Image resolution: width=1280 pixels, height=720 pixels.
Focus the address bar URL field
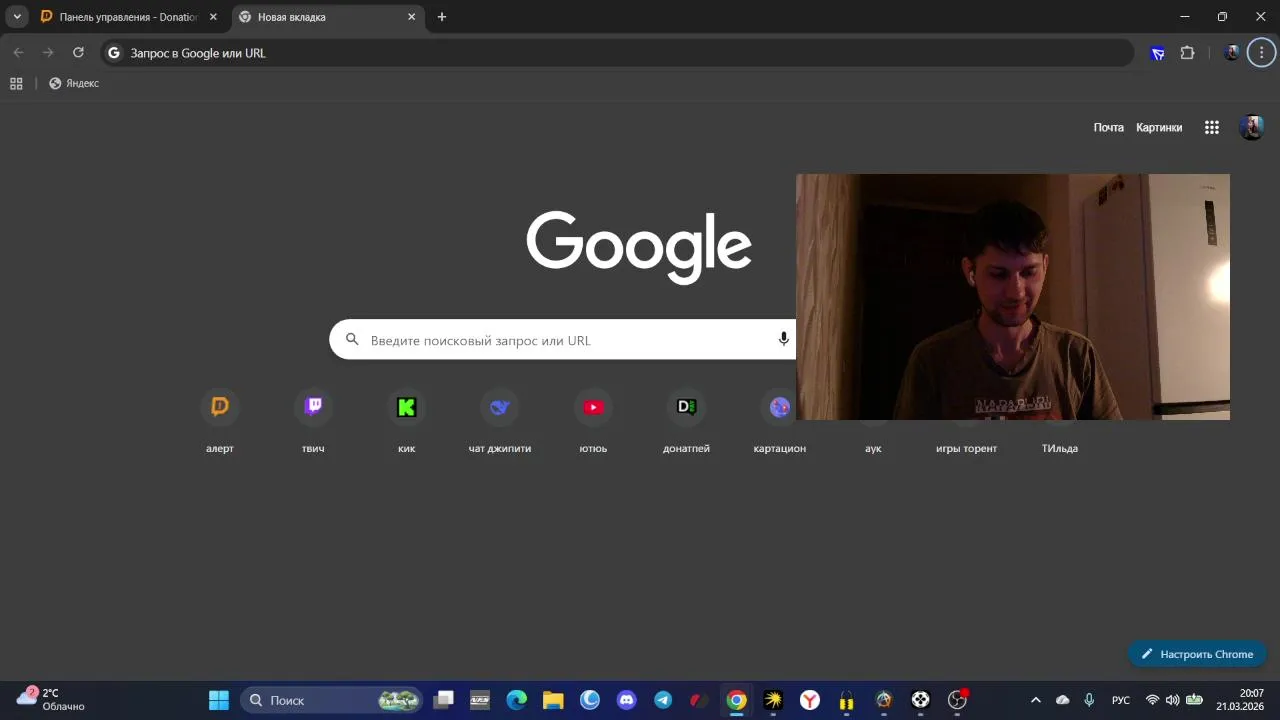pos(617,53)
